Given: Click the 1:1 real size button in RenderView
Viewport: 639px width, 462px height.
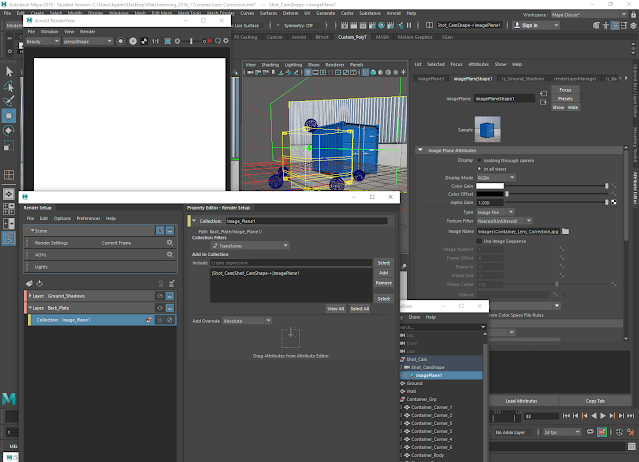Looking at the screenshot, I should coord(155,41).
